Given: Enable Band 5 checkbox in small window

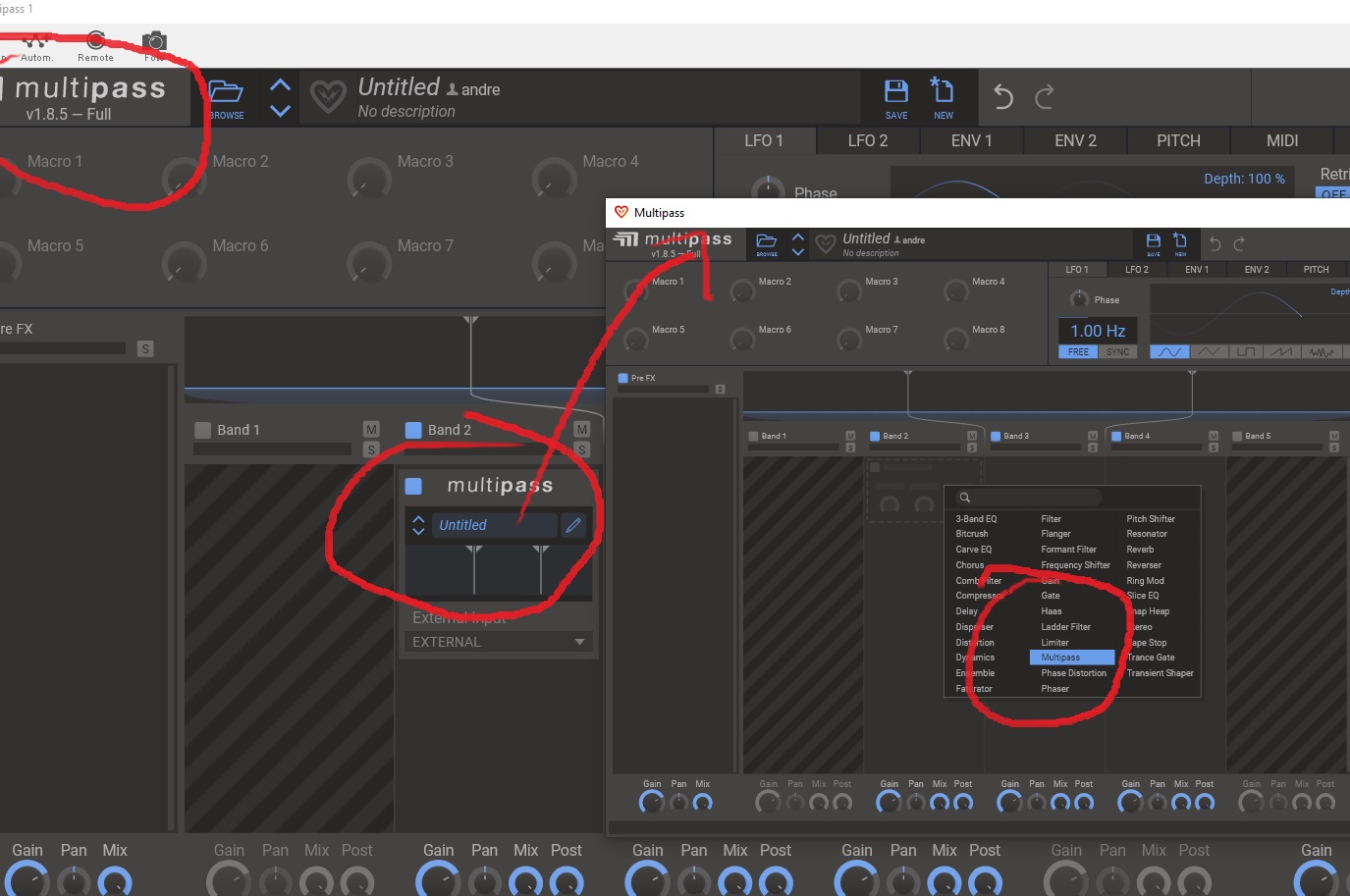Looking at the screenshot, I should click(1237, 436).
